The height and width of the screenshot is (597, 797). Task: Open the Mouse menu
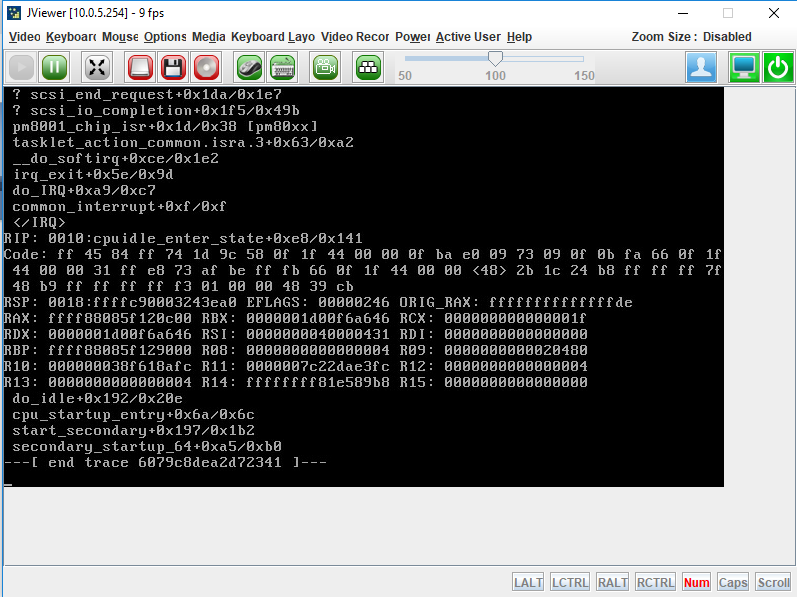point(120,37)
